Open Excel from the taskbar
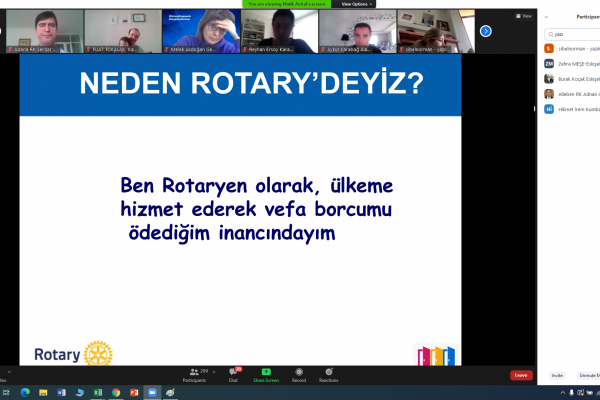 (x=98, y=392)
